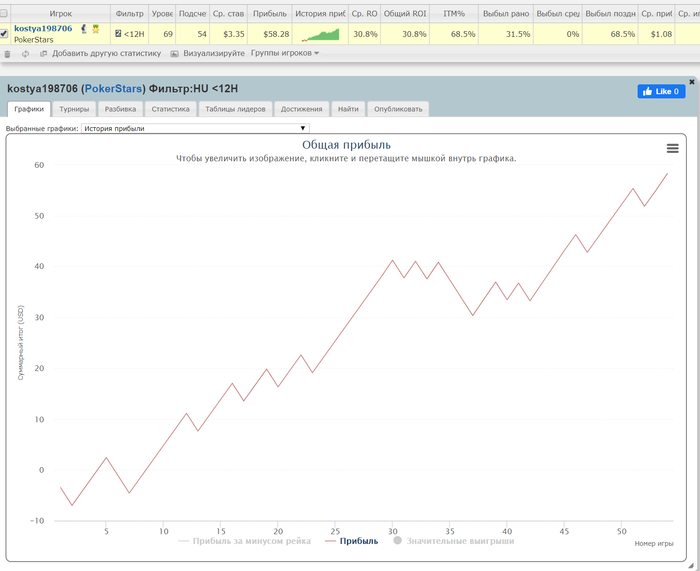Viewport: 700px width, 571px height.
Task: Click the profit value '$58.28' cell
Action: click(x=270, y=34)
